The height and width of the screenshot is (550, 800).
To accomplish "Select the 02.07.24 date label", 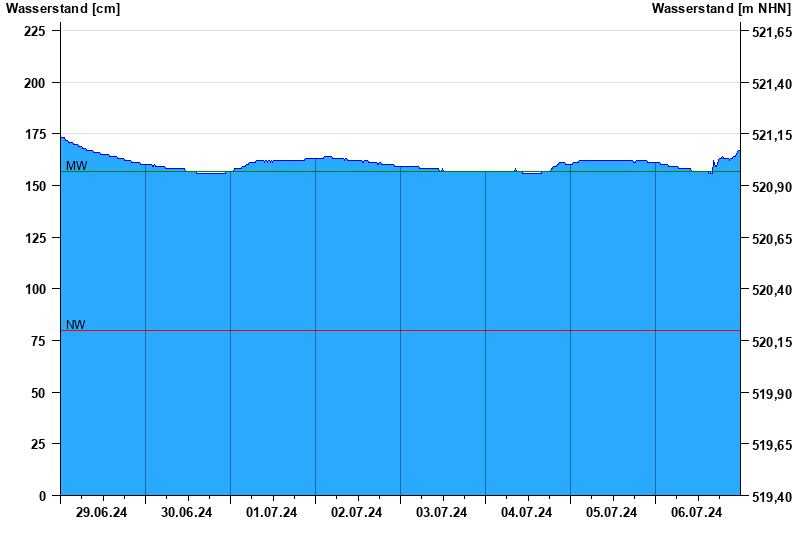I will coord(357,513).
